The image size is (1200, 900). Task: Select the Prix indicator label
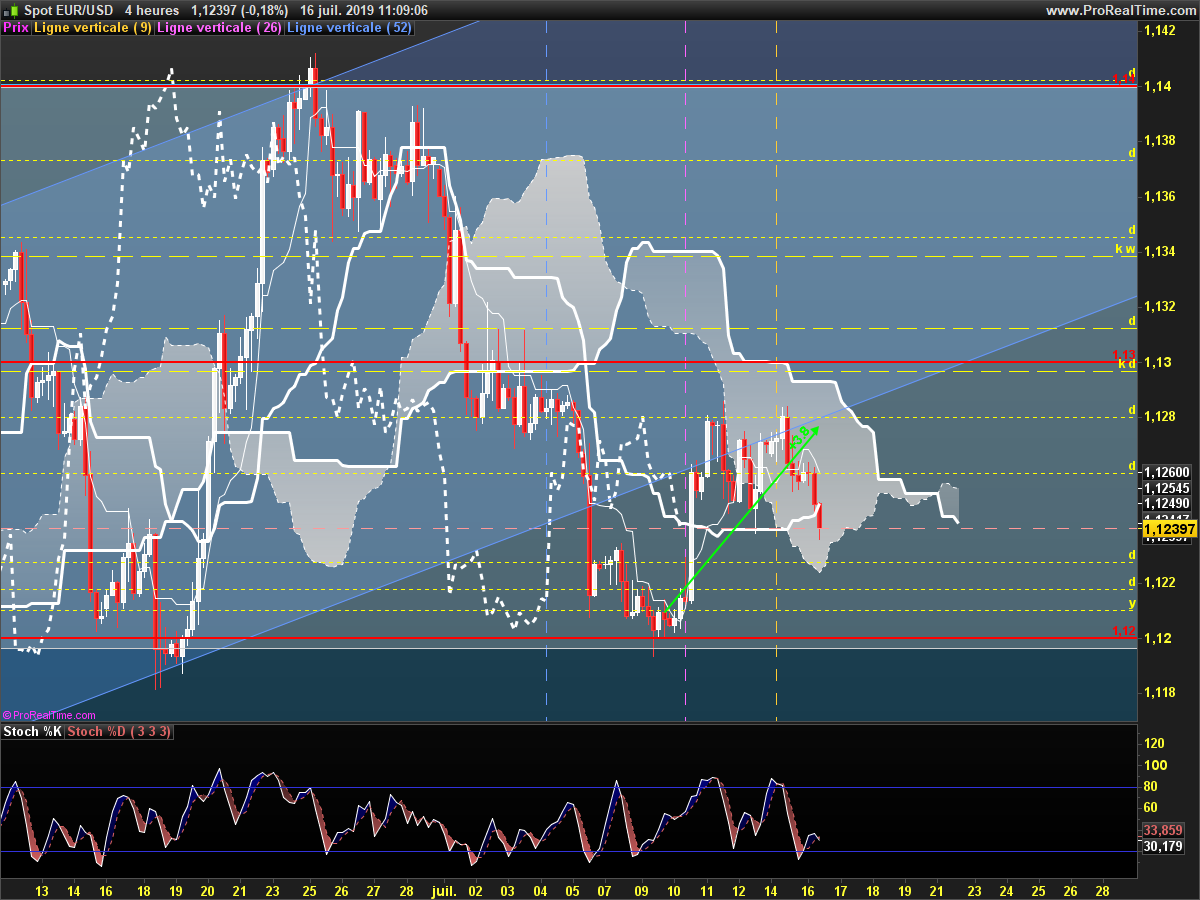click(16, 28)
